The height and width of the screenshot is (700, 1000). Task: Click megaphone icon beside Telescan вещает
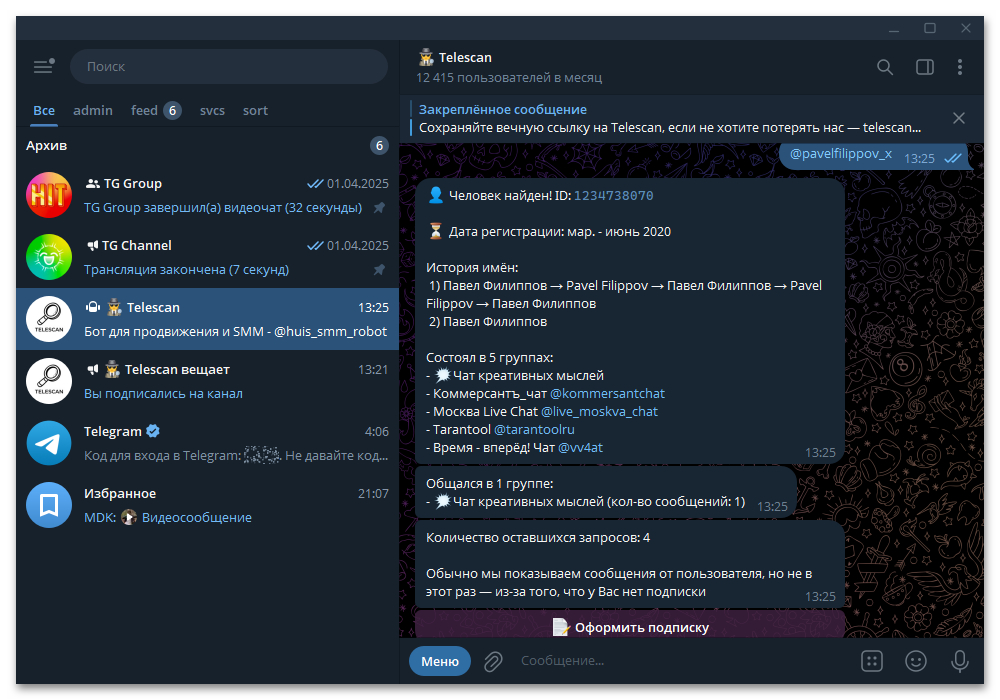click(93, 369)
